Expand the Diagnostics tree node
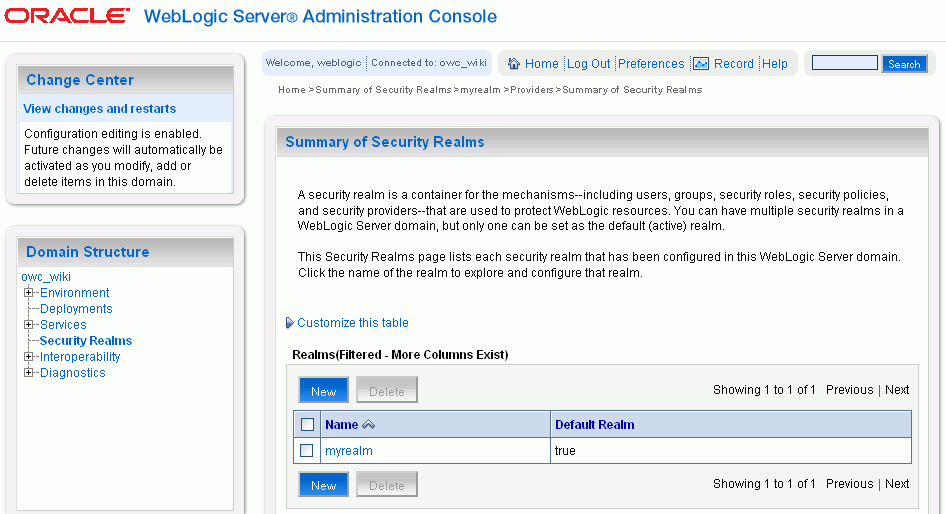Screen dimensions: 946x514 point(28,373)
